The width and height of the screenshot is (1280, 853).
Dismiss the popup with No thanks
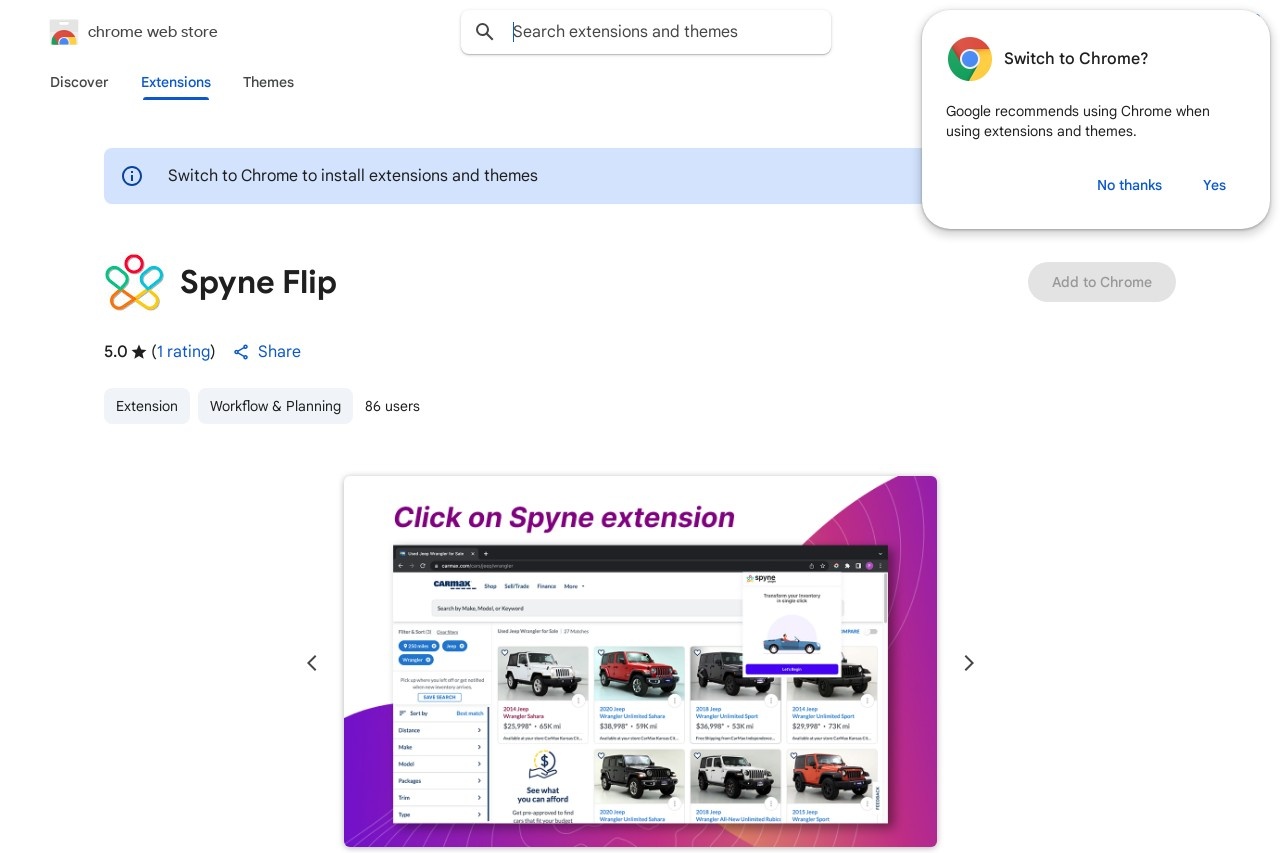[x=1129, y=185]
